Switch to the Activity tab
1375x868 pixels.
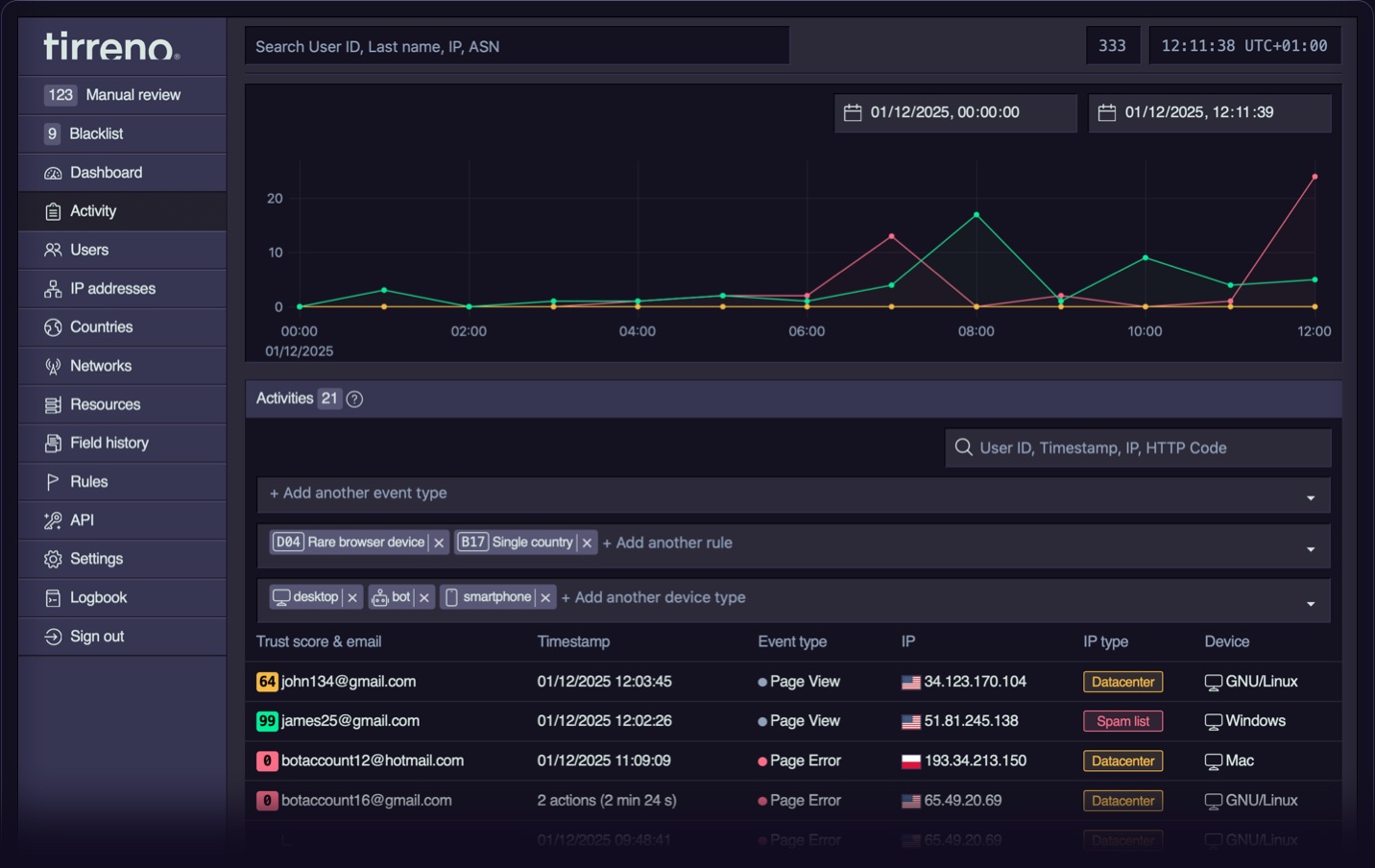(x=92, y=210)
